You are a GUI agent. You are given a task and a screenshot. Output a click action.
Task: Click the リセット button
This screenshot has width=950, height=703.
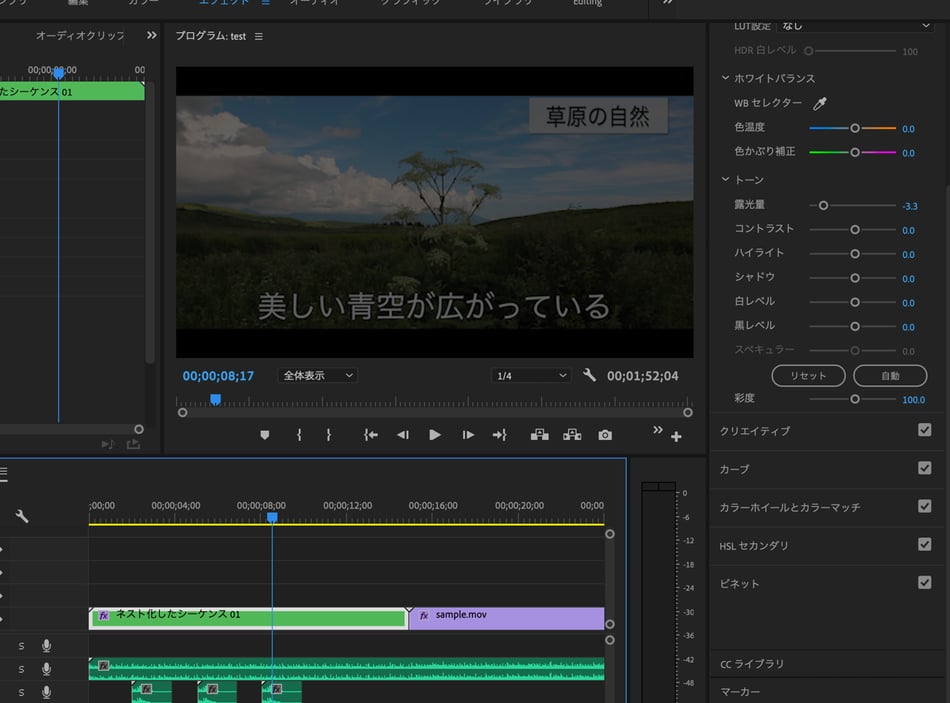808,376
